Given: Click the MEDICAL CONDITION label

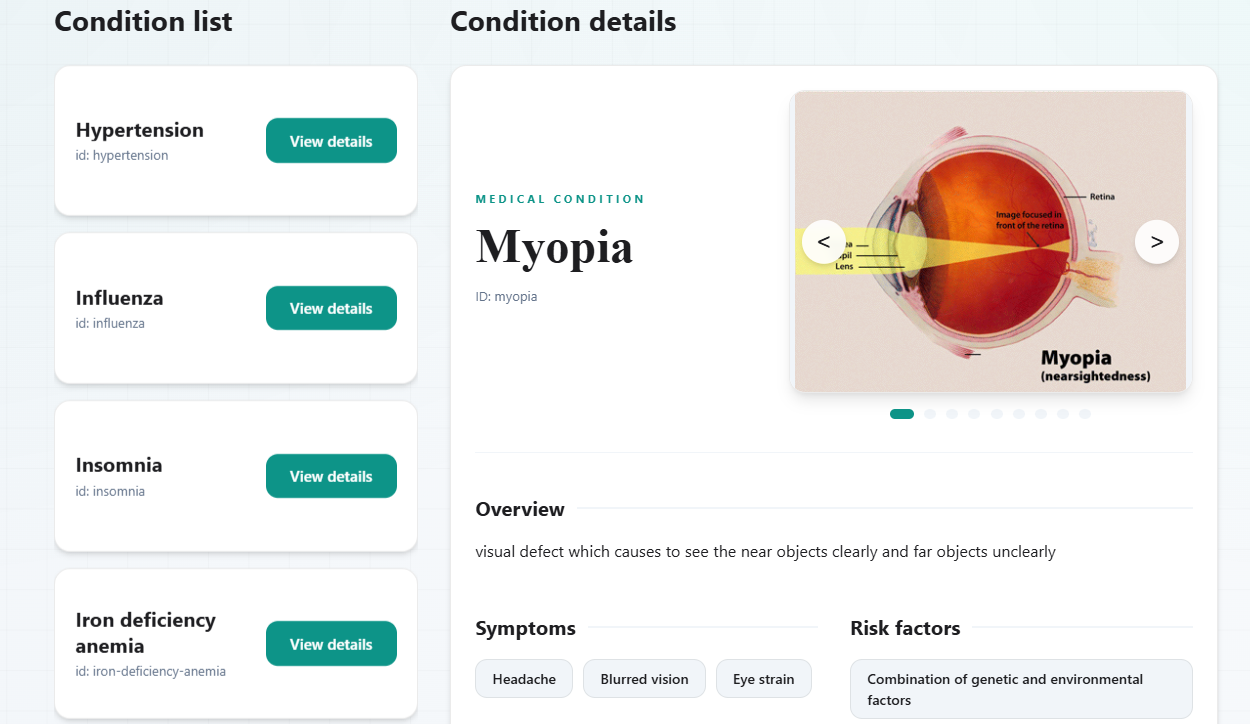Looking at the screenshot, I should (x=560, y=198).
